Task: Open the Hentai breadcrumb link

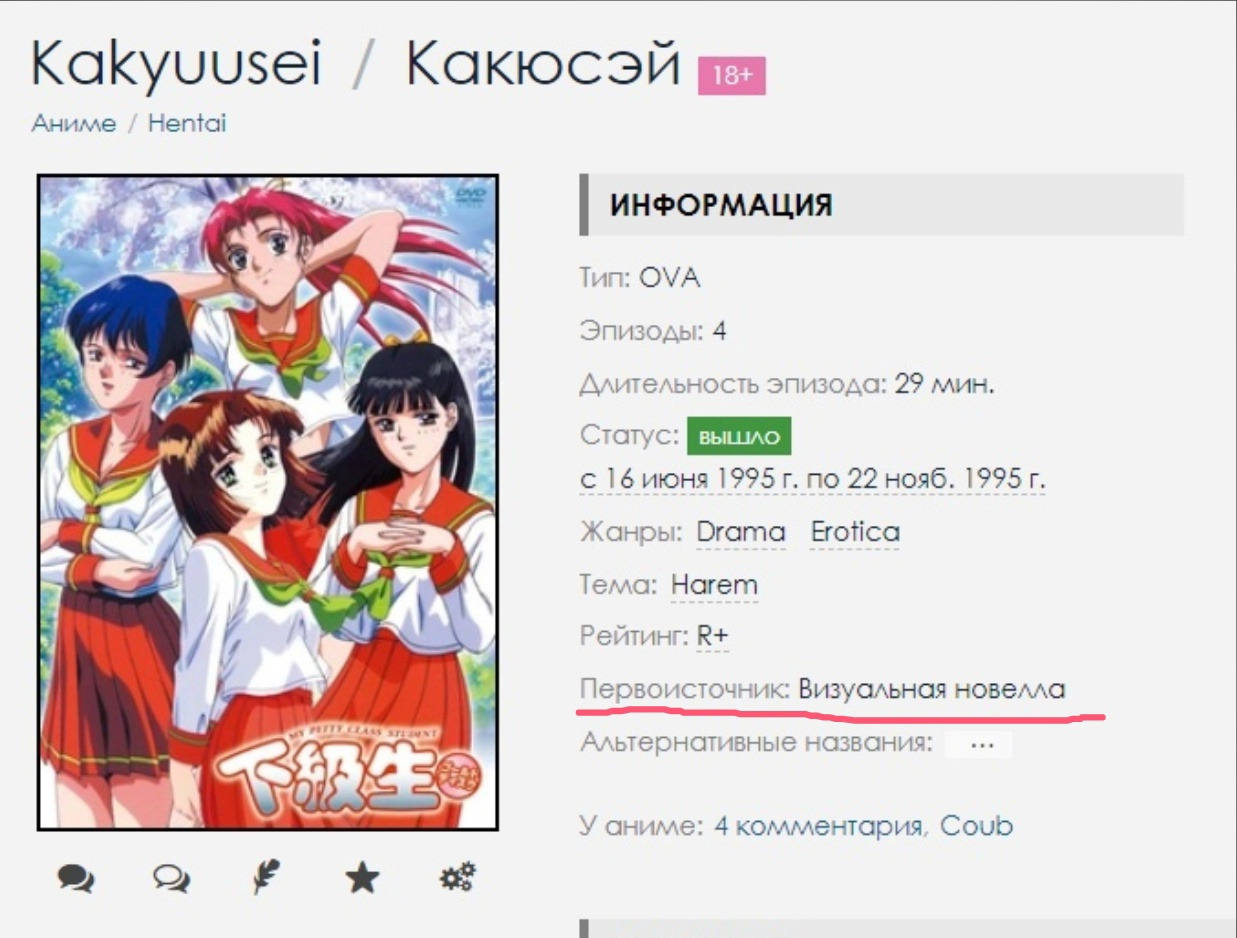Action: point(187,124)
